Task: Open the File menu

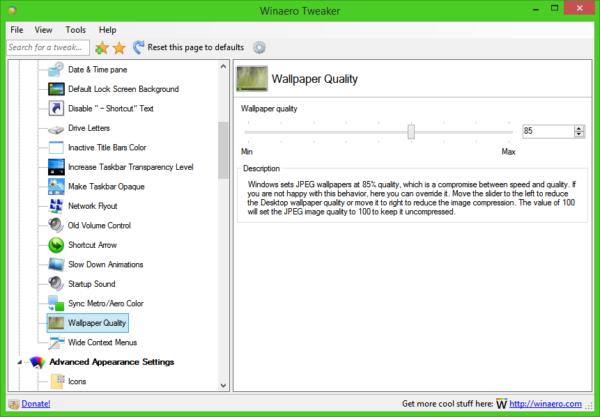Action: click(x=17, y=30)
